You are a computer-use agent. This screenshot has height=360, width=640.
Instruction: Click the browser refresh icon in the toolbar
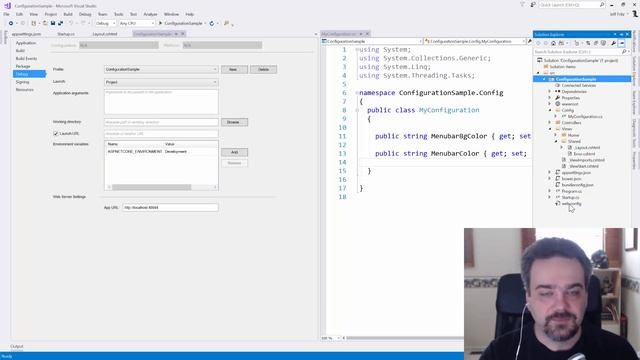point(212,23)
